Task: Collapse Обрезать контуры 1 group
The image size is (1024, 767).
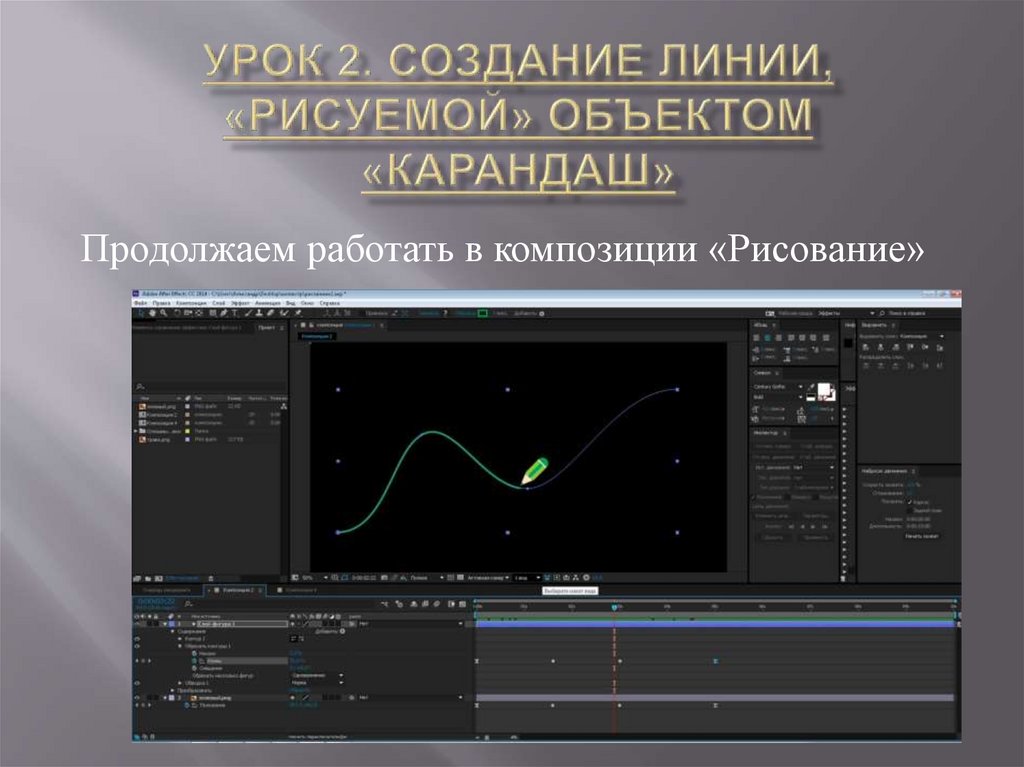Action: (x=180, y=646)
